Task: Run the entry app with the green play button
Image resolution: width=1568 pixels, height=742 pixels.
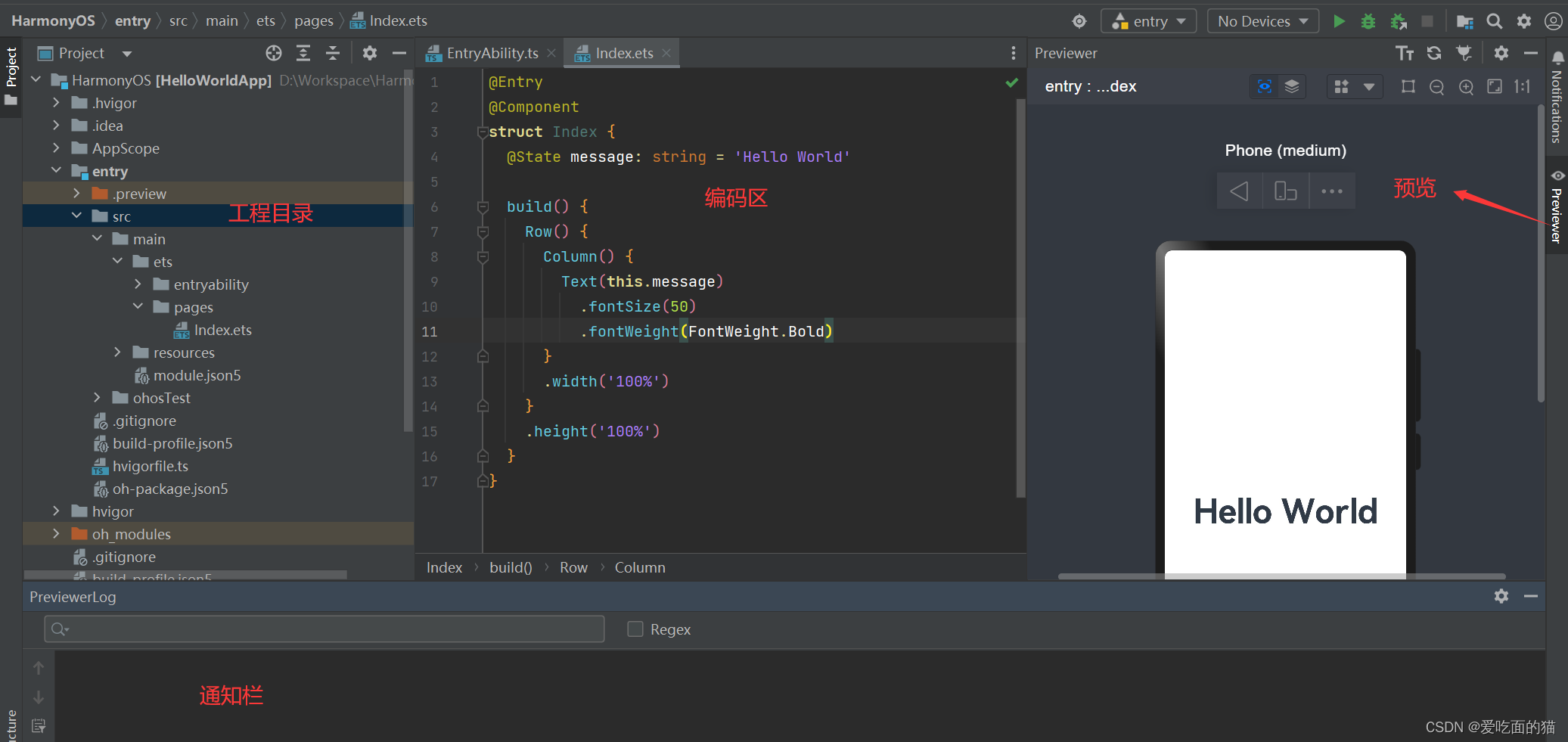Action: pyautogui.click(x=1339, y=21)
